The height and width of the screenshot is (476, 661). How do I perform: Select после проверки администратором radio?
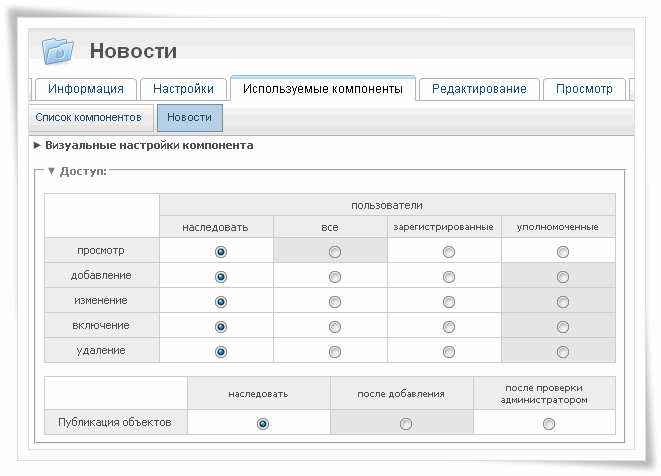(549, 424)
